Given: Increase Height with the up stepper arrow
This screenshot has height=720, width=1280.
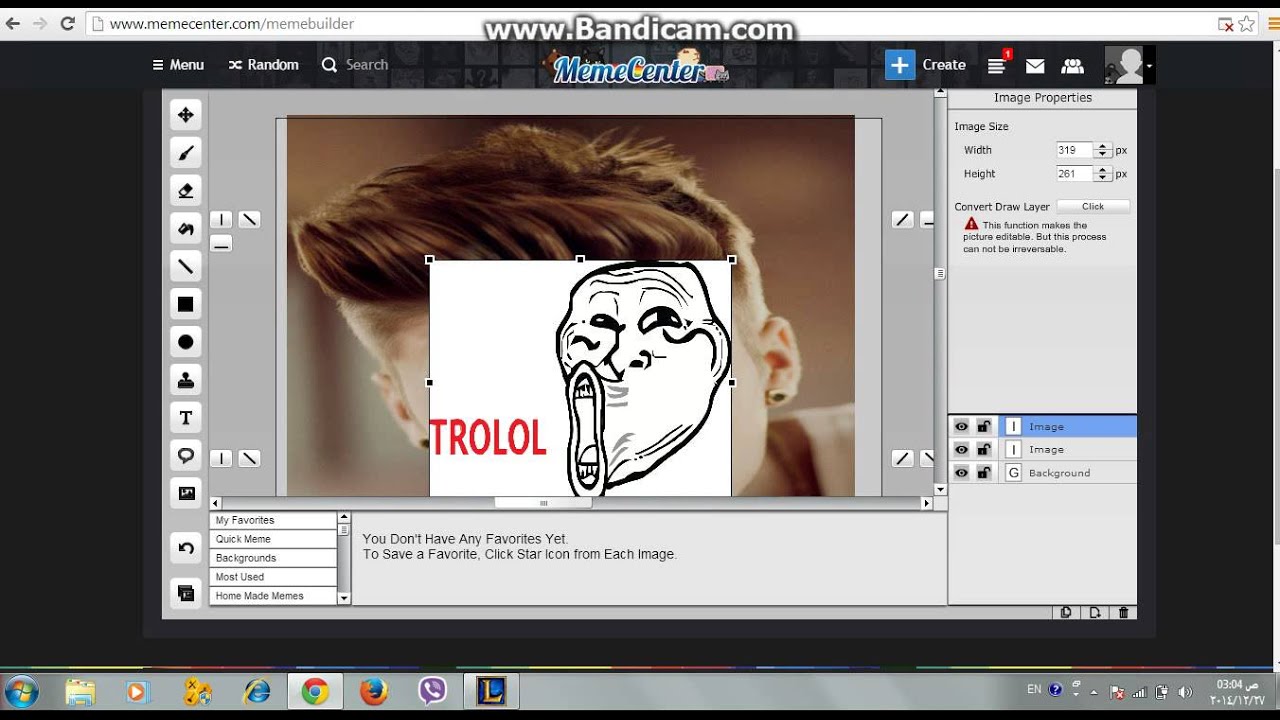Looking at the screenshot, I should (x=1103, y=170).
